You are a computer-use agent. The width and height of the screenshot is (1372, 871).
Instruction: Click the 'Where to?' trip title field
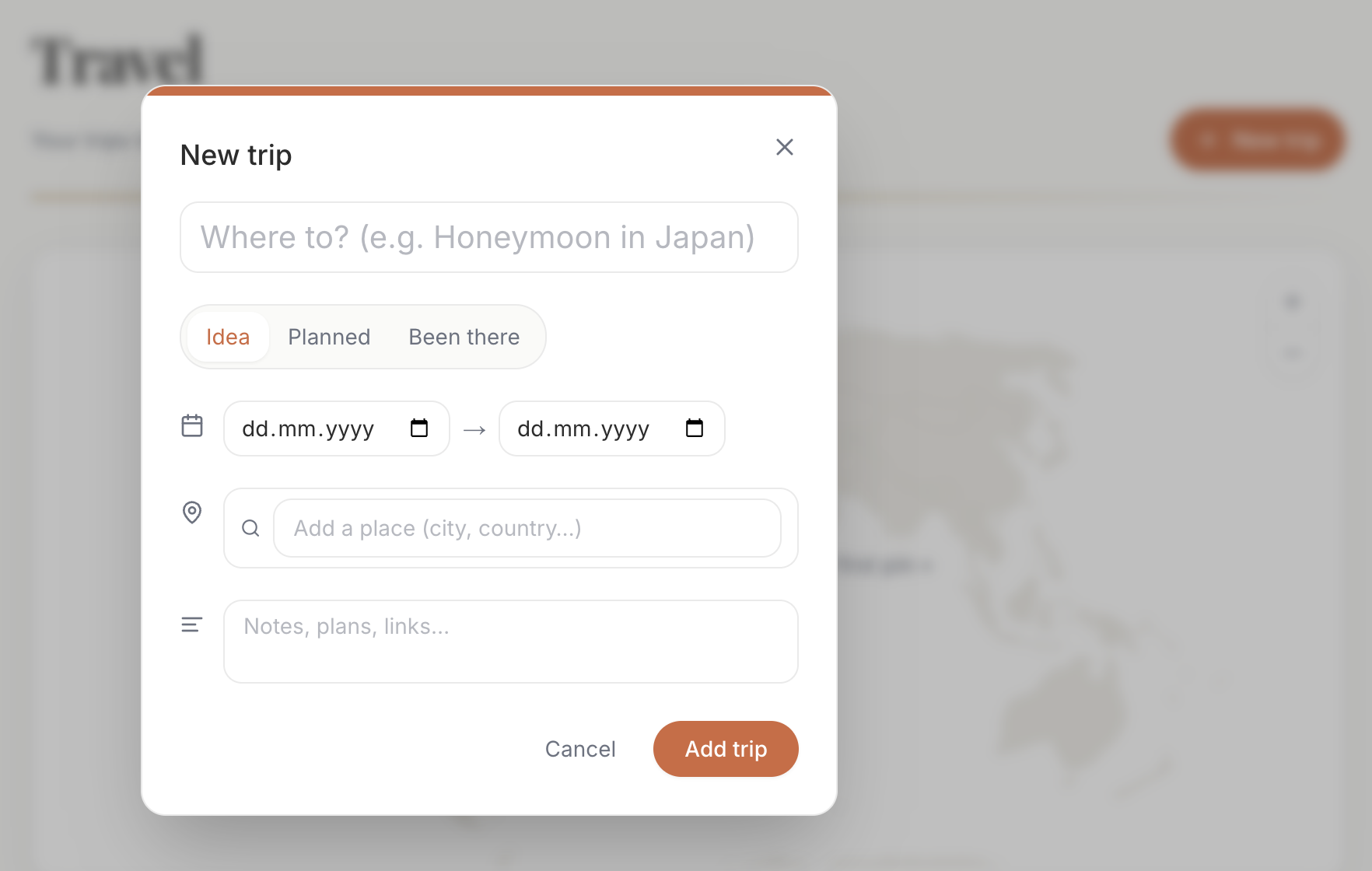(x=489, y=237)
